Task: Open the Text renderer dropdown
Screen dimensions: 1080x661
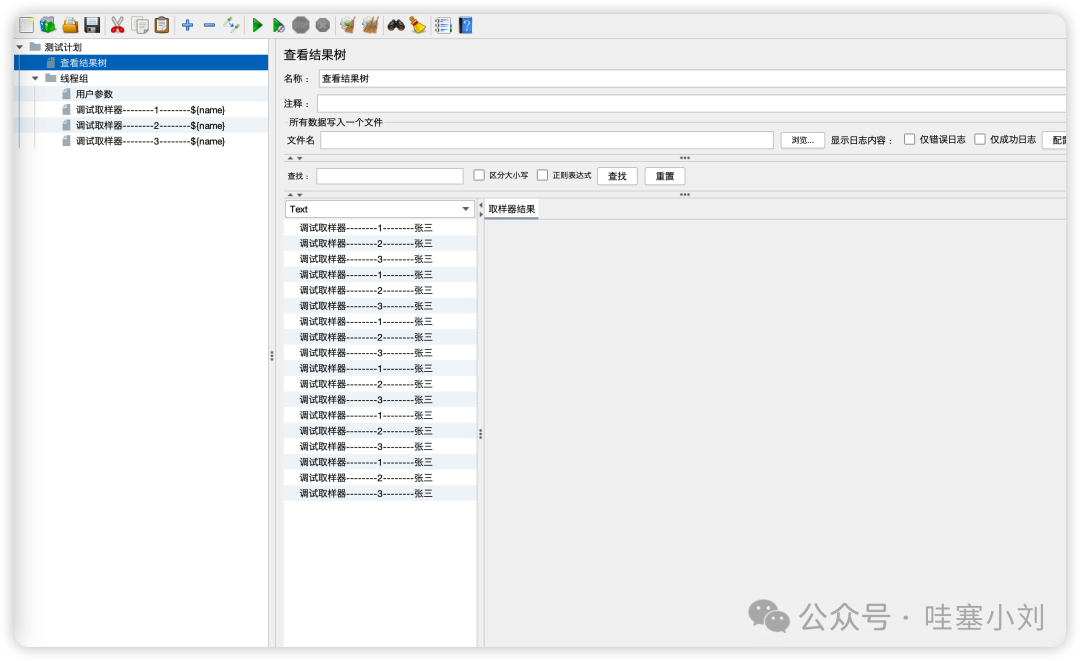Action: (x=380, y=209)
